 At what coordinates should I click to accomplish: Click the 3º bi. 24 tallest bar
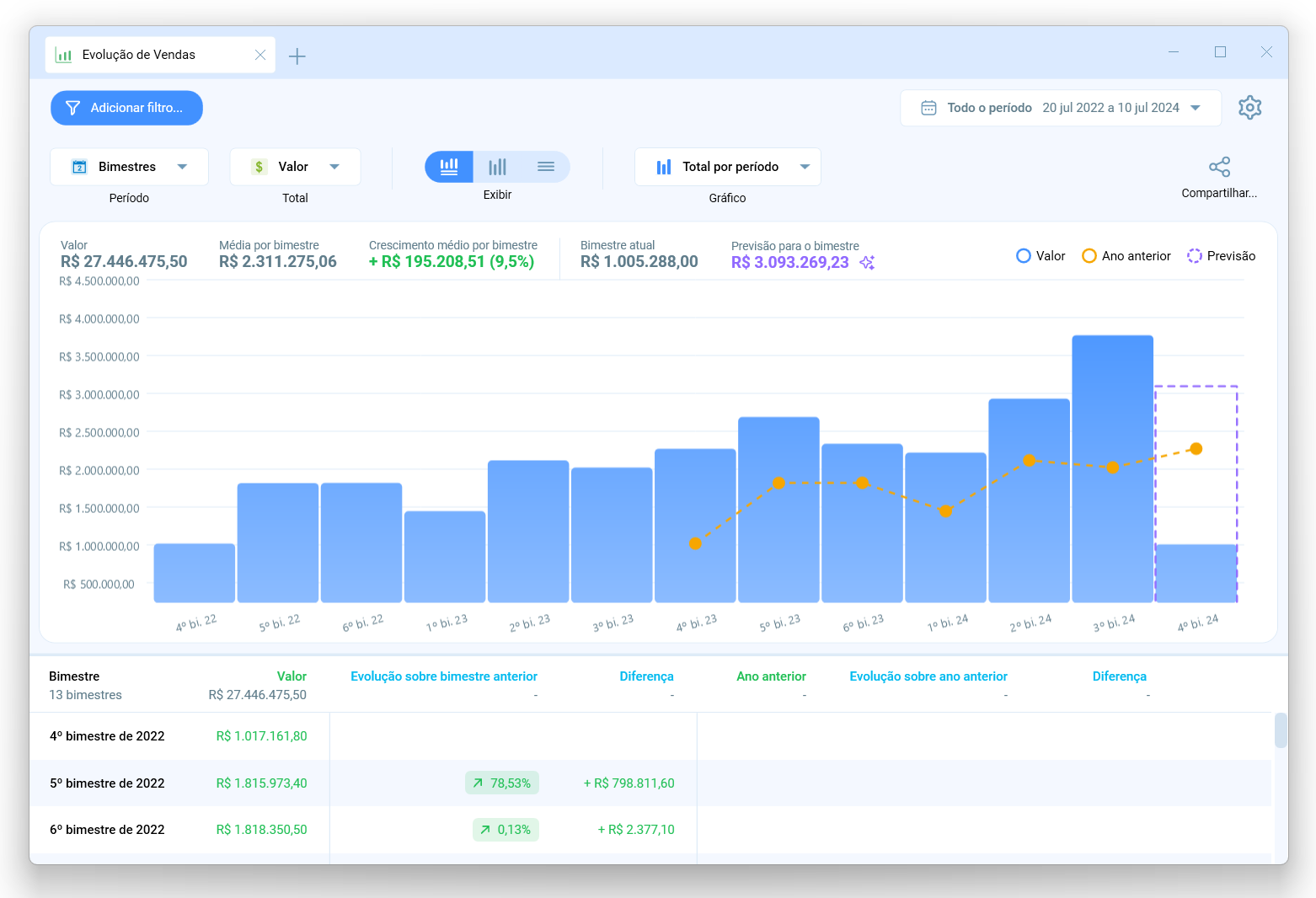(1112, 469)
